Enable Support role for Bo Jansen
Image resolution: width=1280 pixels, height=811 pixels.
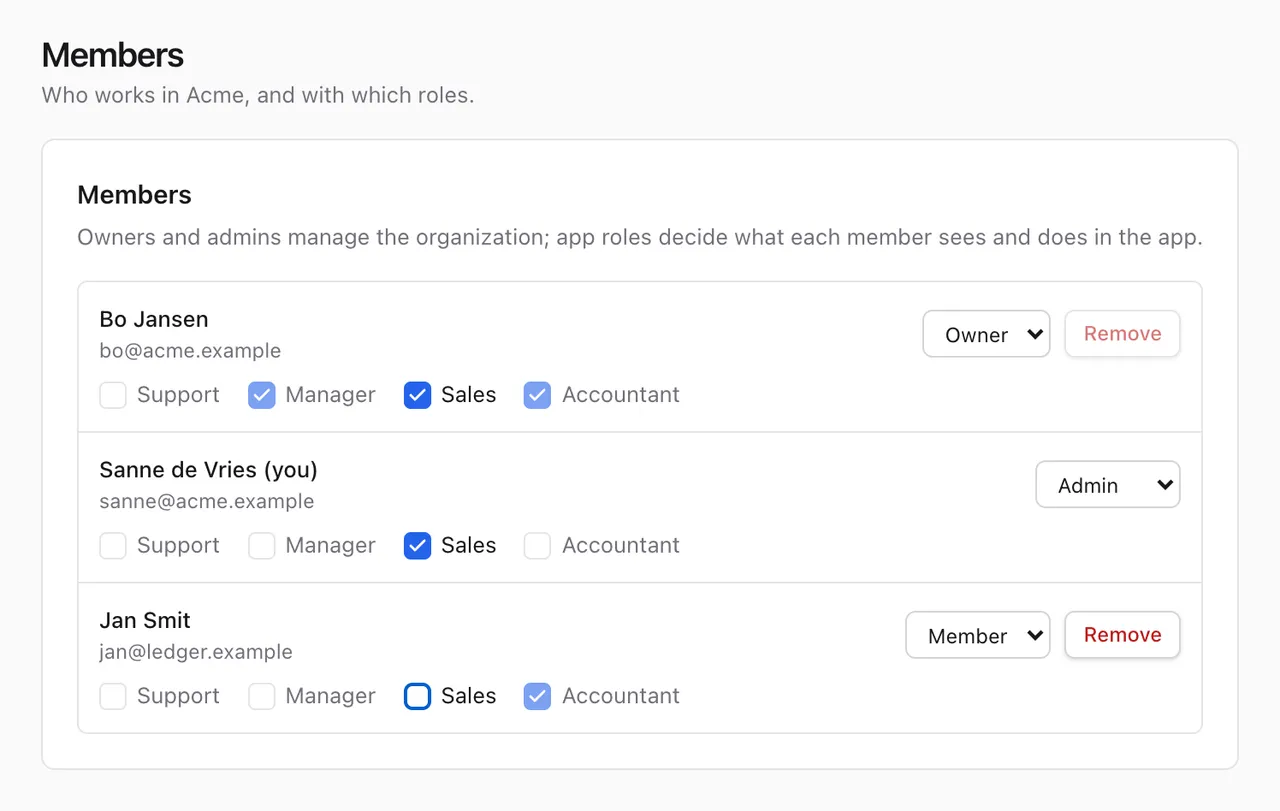pyautogui.click(x=113, y=395)
